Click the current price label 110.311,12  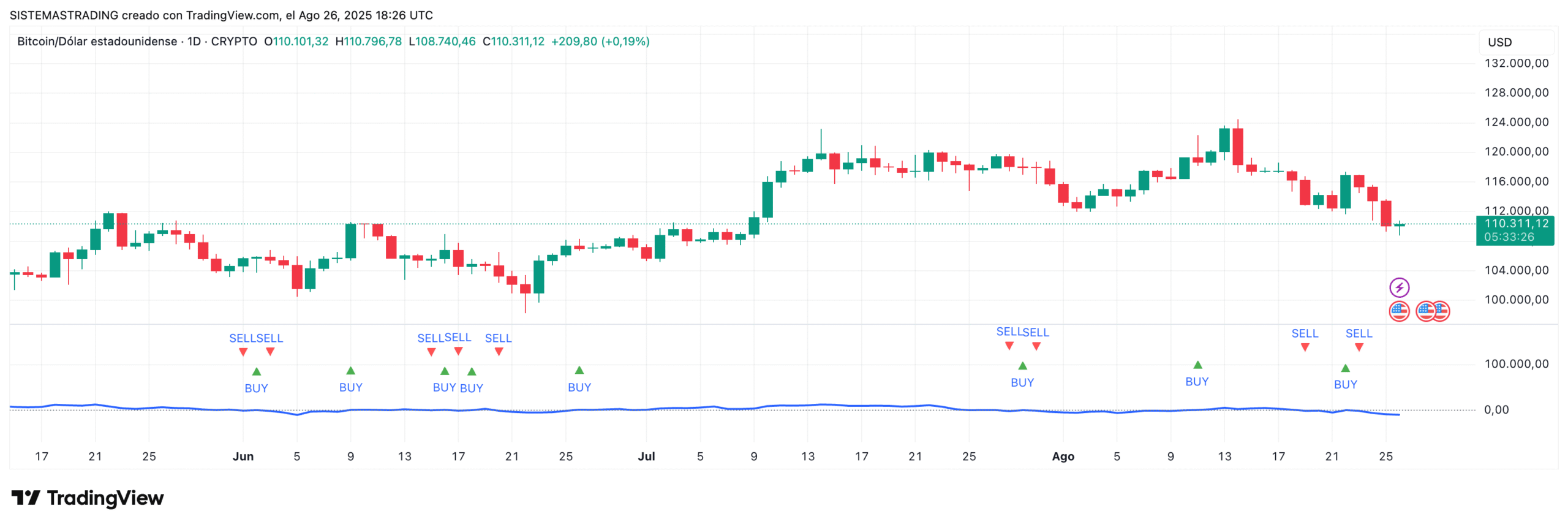tap(1516, 224)
